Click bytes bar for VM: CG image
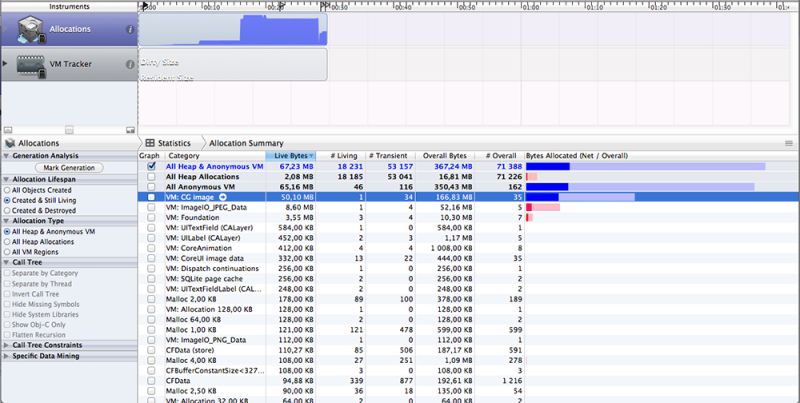The width and height of the screenshot is (800, 403). (x=580, y=197)
